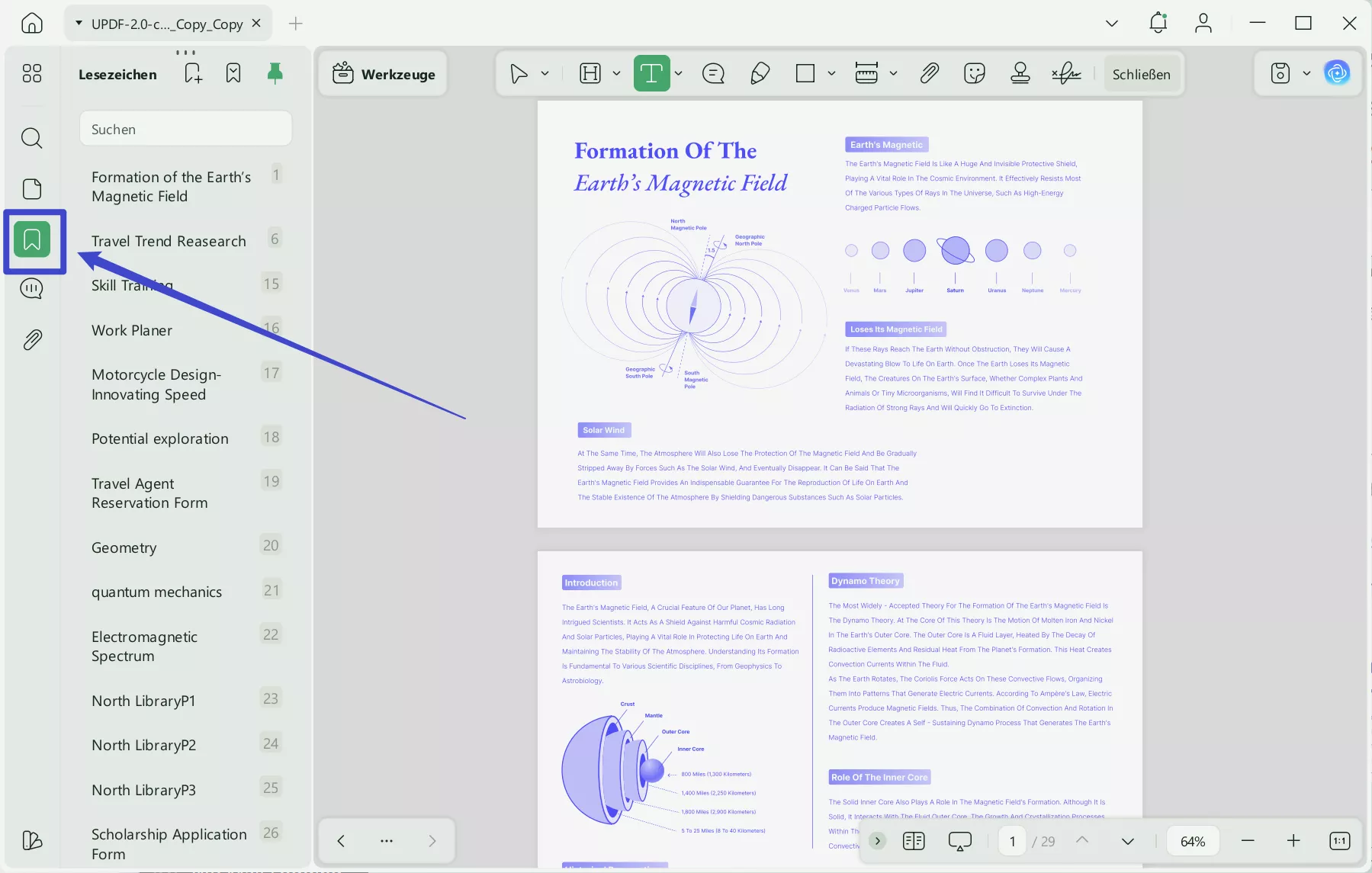Select the pencil drawing tool
Screen dimensions: 1372x873
coord(760,74)
